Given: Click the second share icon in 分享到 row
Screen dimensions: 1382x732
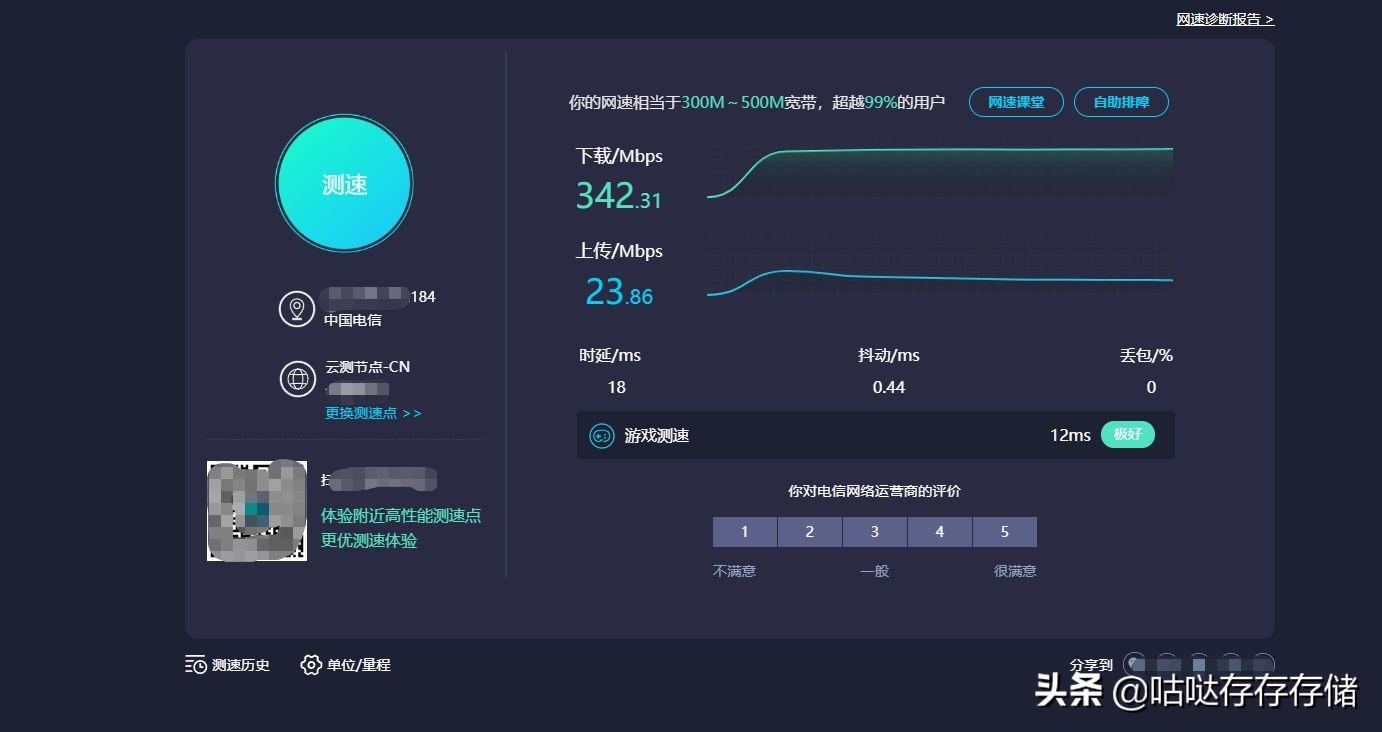Looking at the screenshot, I should coord(1167,664).
